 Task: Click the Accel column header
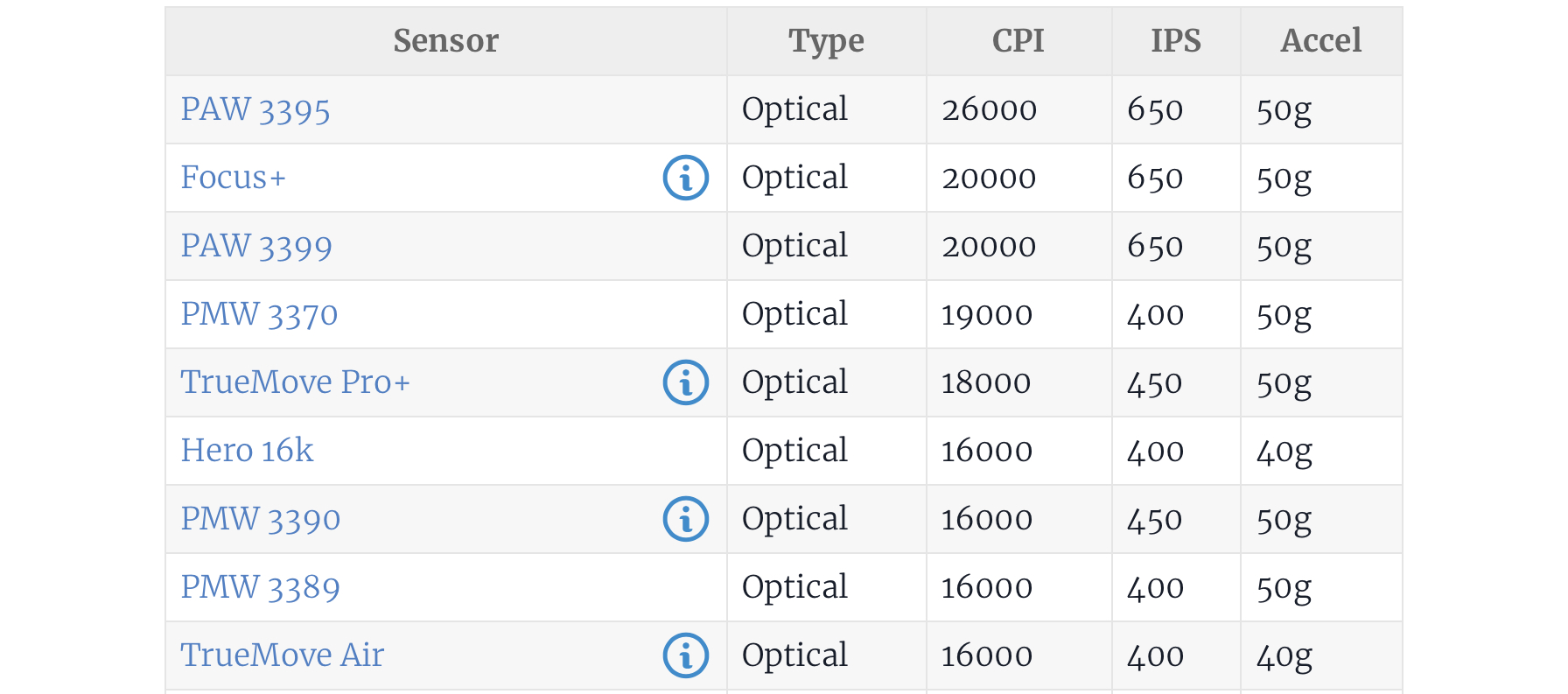coord(1320,41)
